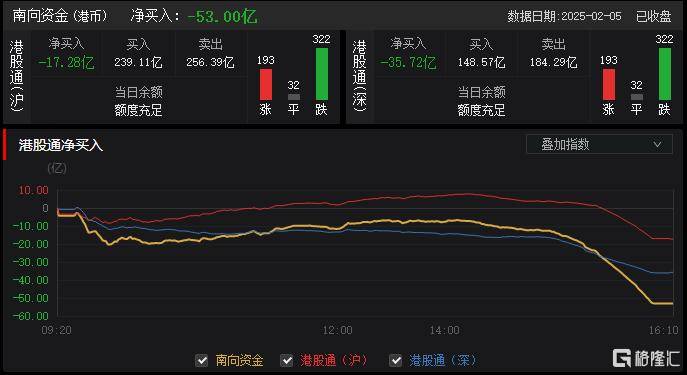The width and height of the screenshot is (687, 375).
Task: Click the 09:20 time axis label
Action: click(57, 330)
